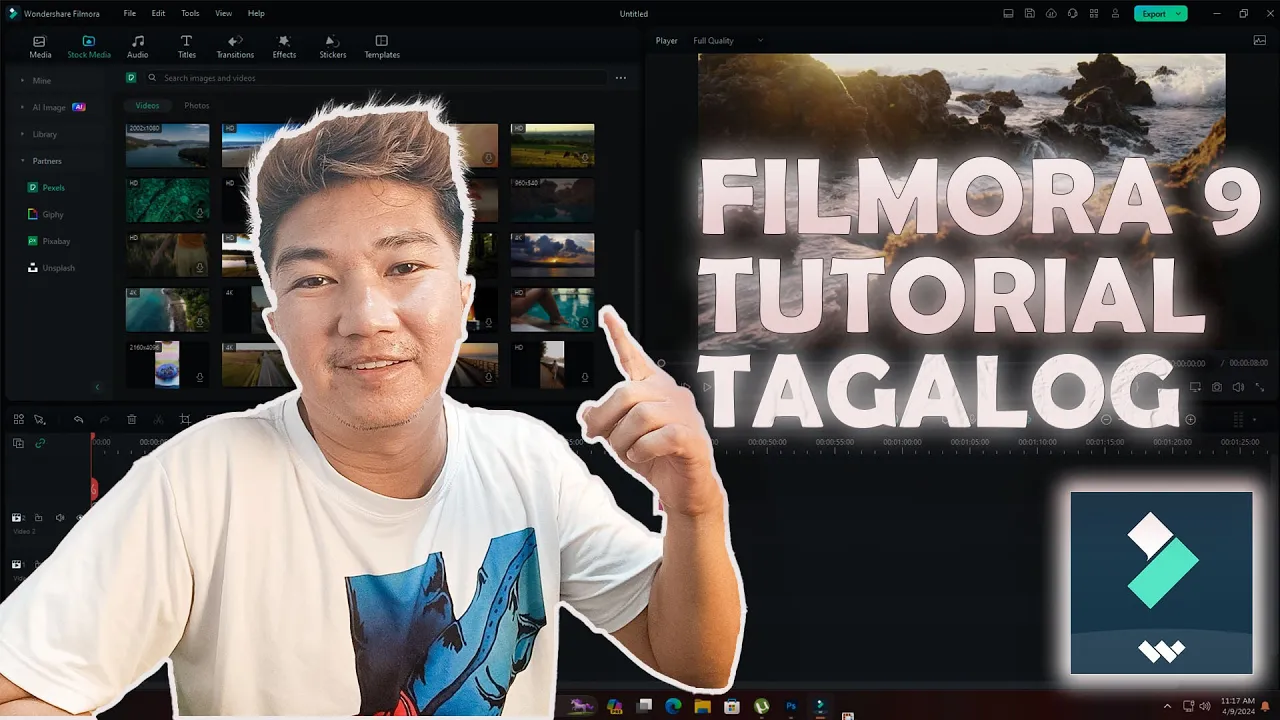1280x720 pixels.
Task: Open the File menu
Action: coord(130,13)
